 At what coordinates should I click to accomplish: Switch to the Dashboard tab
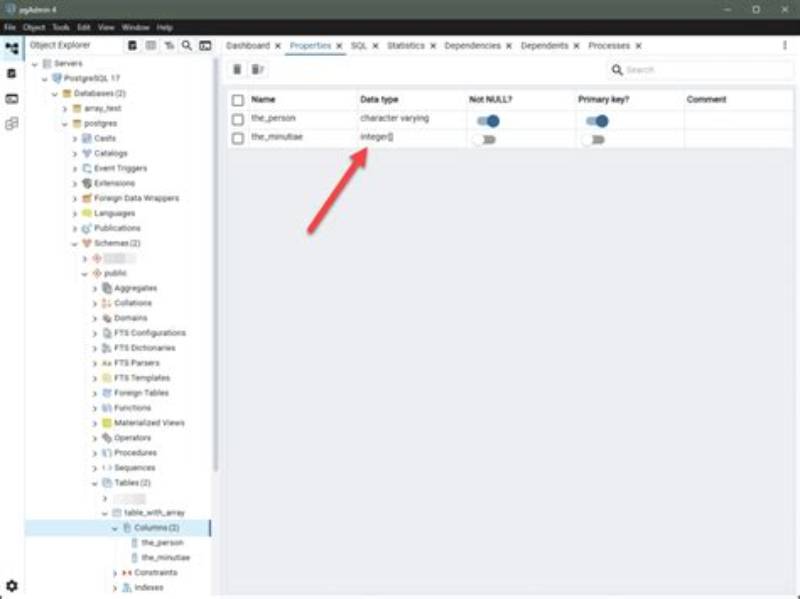point(247,45)
